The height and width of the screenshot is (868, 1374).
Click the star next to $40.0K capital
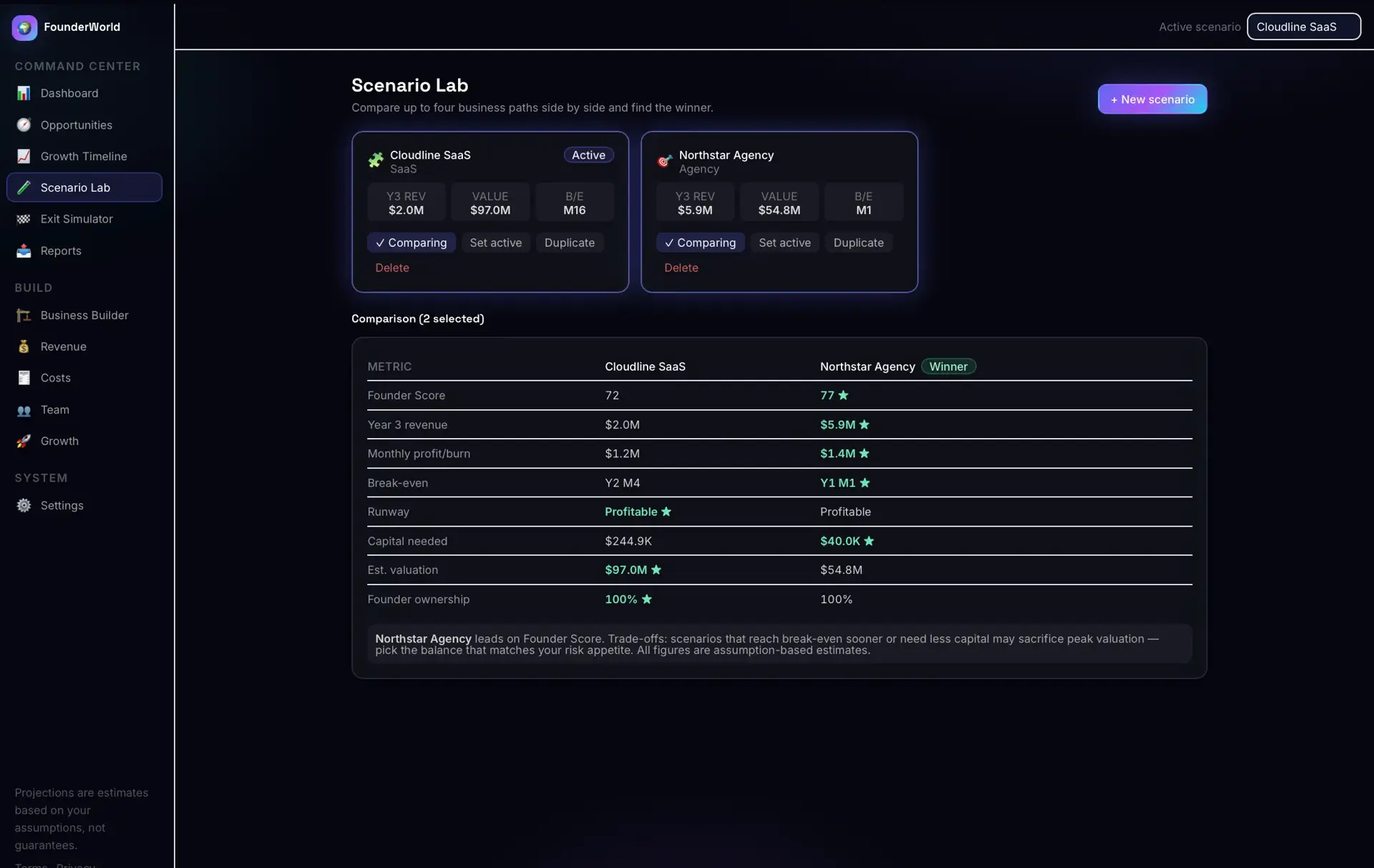coord(869,541)
